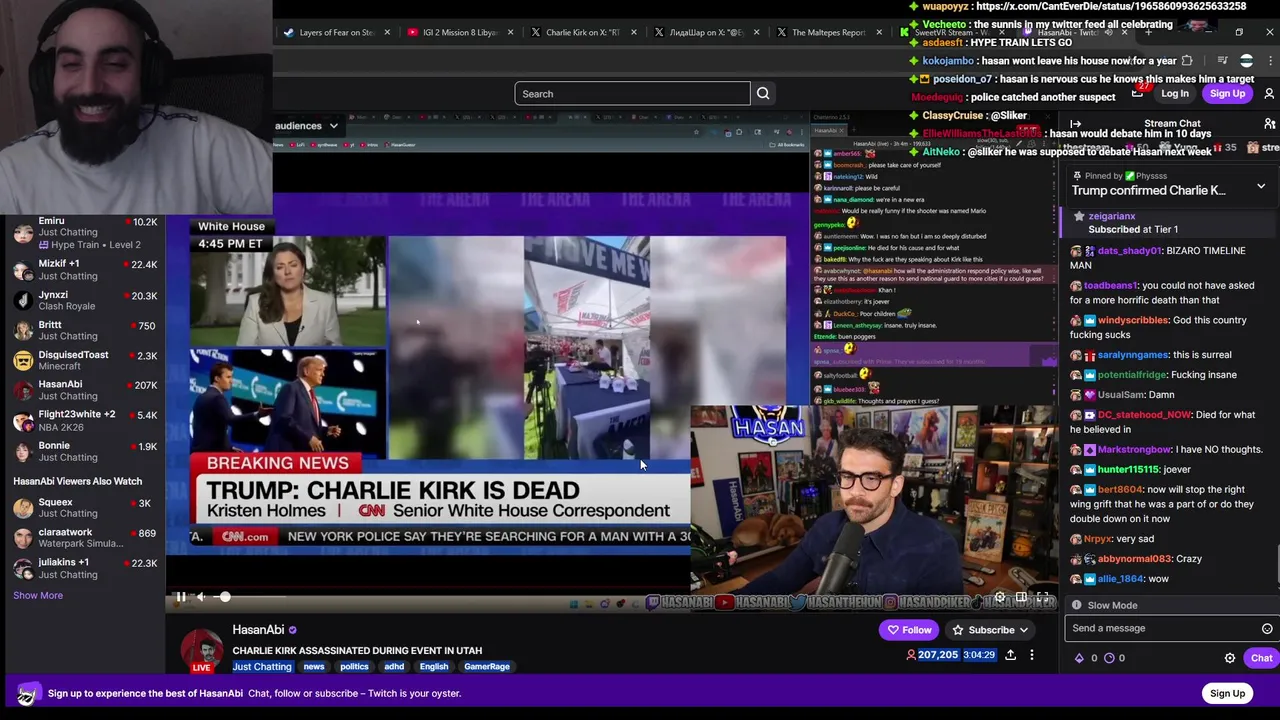1280x720 pixels.
Task: Open the user profile icon in header
Action: click(1269, 94)
